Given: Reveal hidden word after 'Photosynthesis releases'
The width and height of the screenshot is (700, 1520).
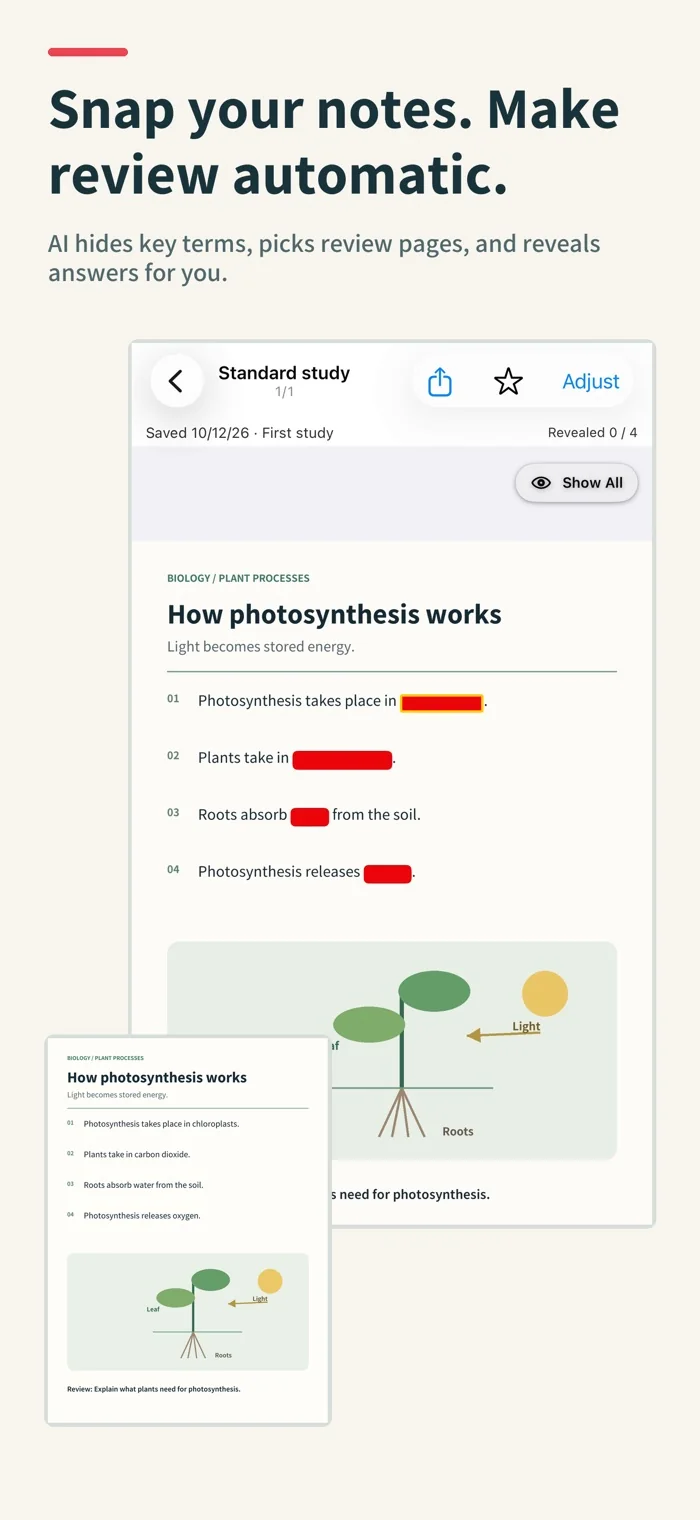Looking at the screenshot, I should pyautogui.click(x=388, y=873).
